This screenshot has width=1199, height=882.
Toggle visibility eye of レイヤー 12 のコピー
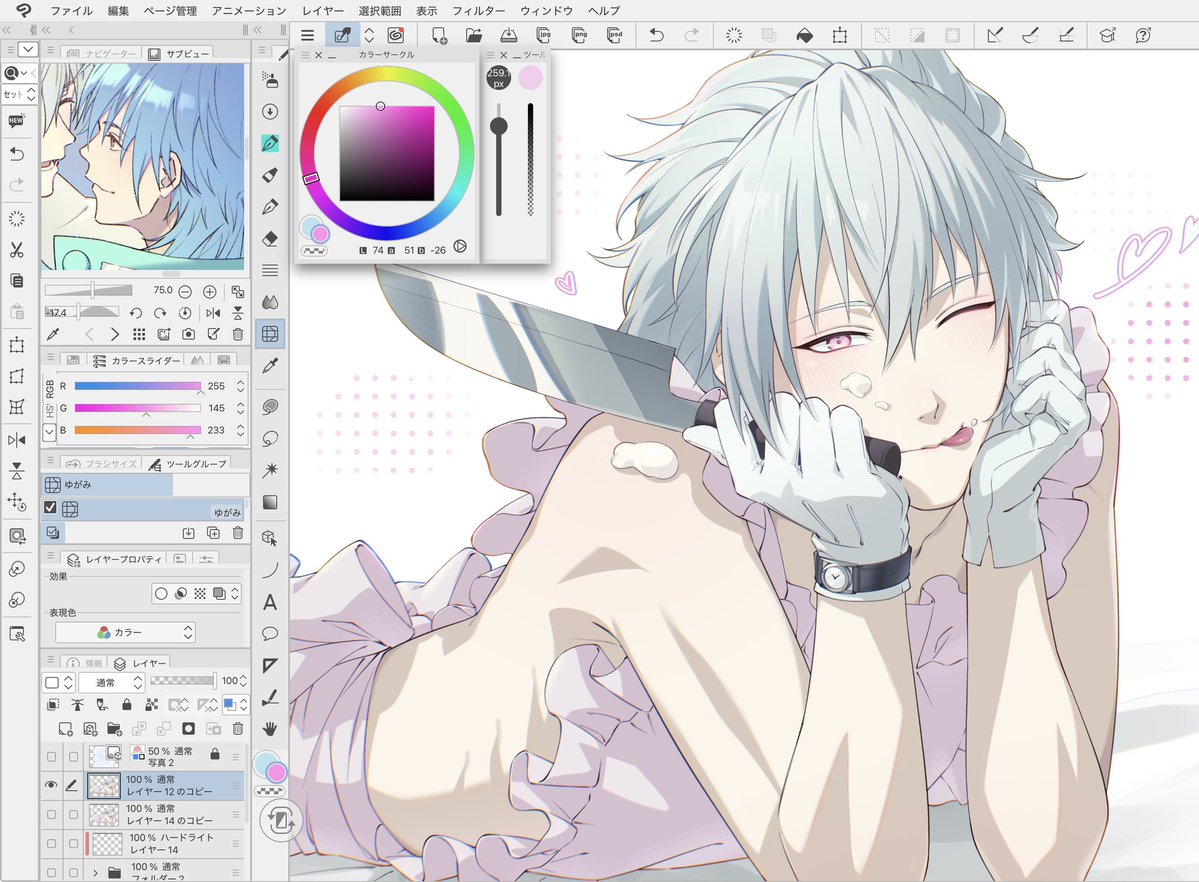(x=51, y=785)
